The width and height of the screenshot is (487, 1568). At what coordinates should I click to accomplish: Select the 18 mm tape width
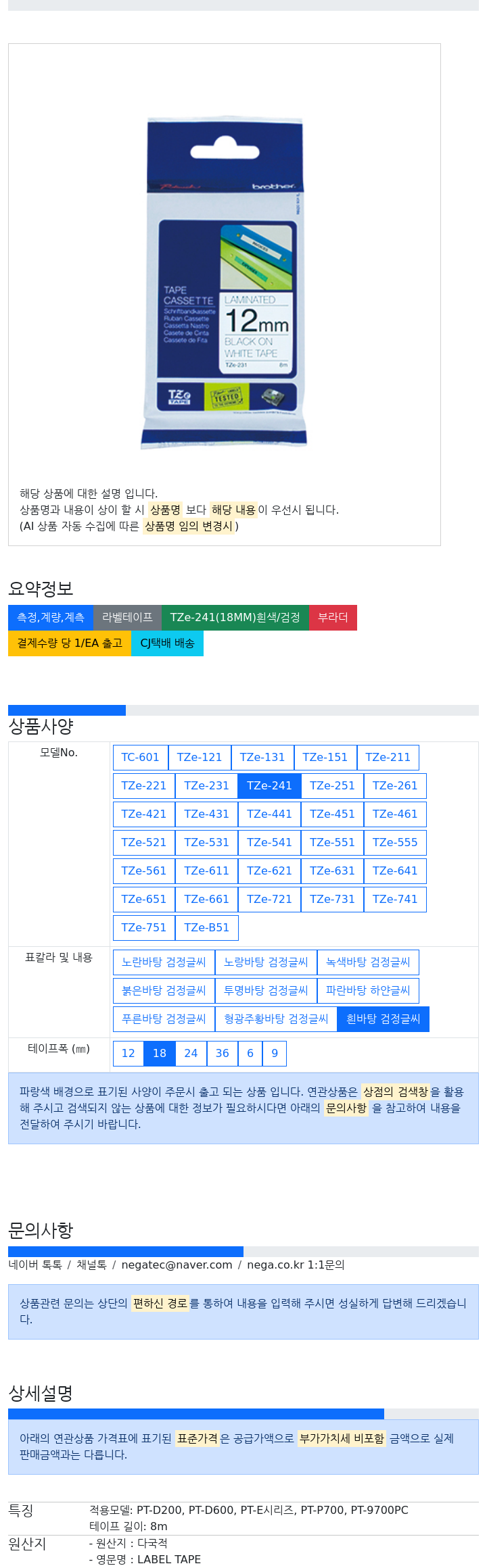pyautogui.click(x=160, y=1054)
